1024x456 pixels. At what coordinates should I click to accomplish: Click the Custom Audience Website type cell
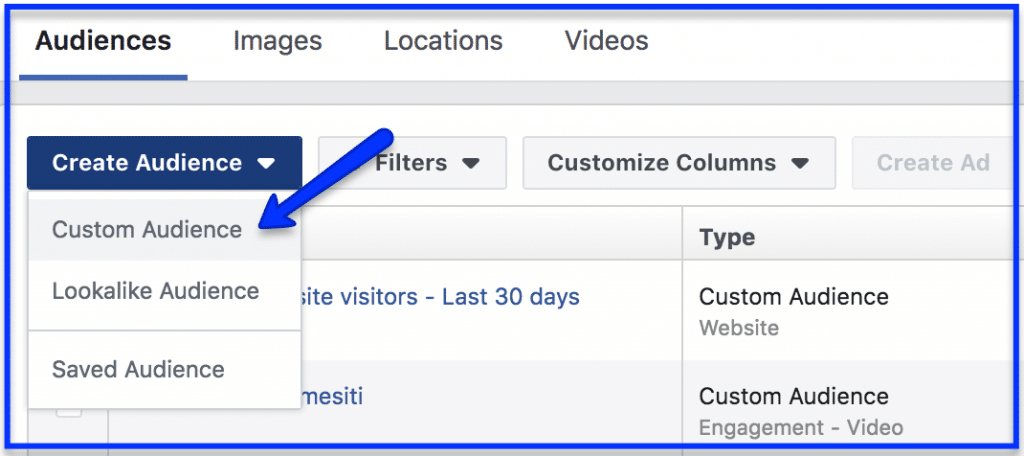click(x=793, y=310)
